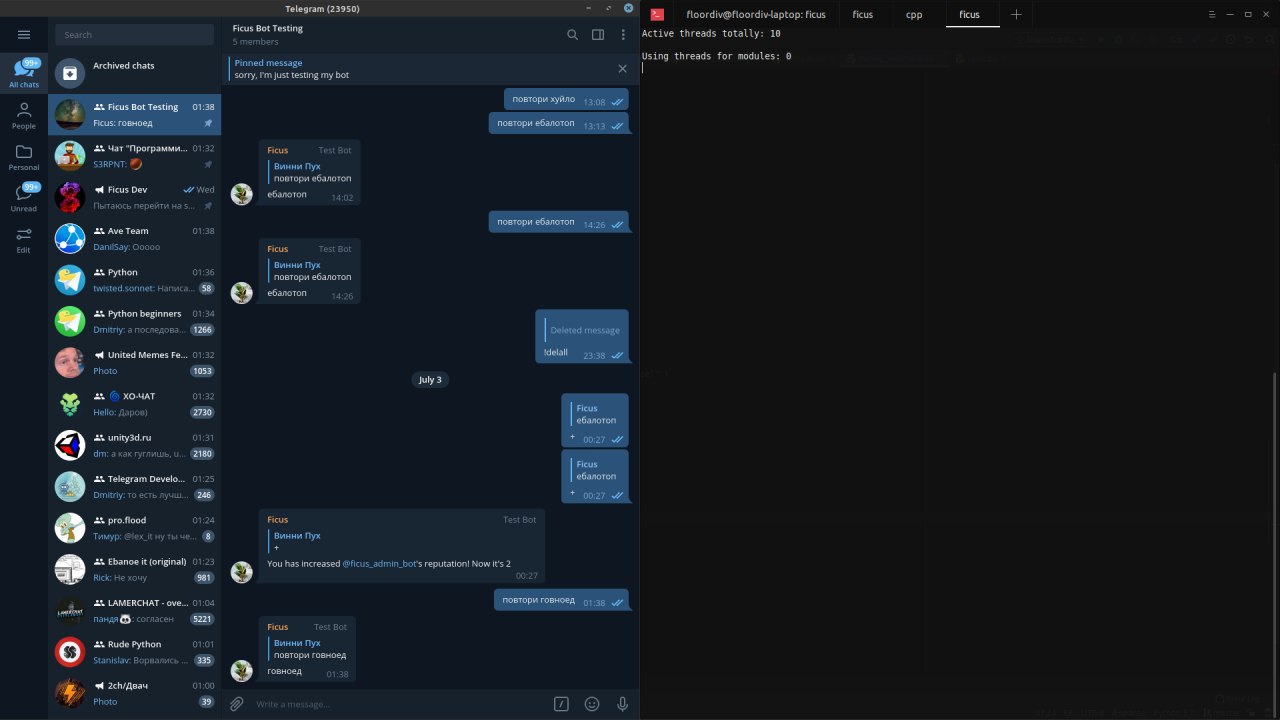The height and width of the screenshot is (720, 1280).
Task: Add new terminal tab plus button
Action: (x=1016, y=14)
